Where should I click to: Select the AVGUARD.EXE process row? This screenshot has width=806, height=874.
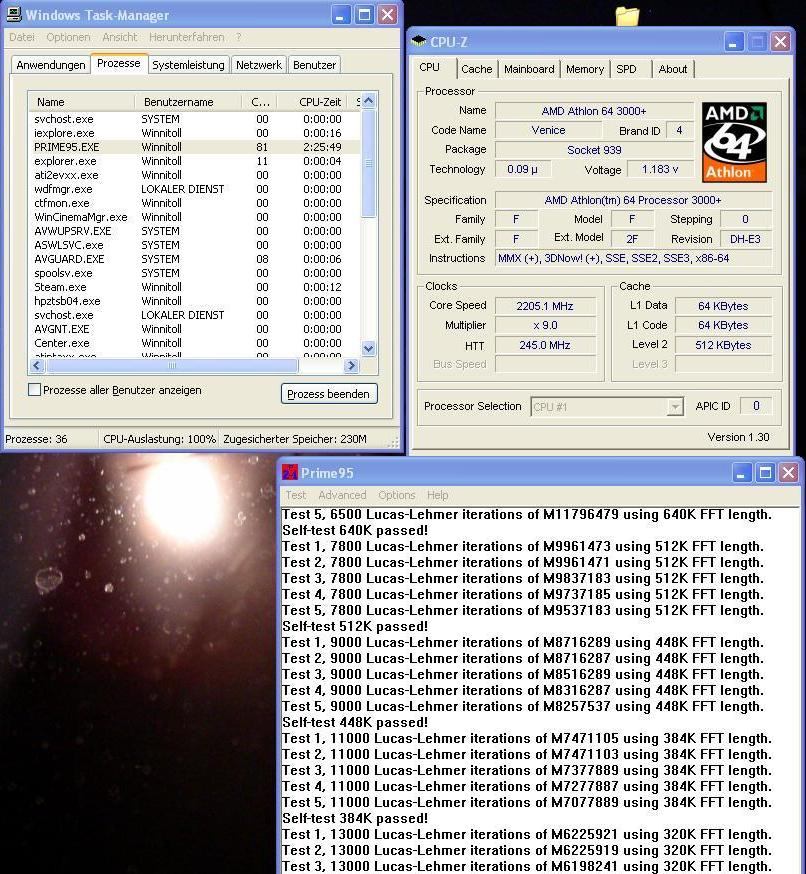tap(194, 259)
